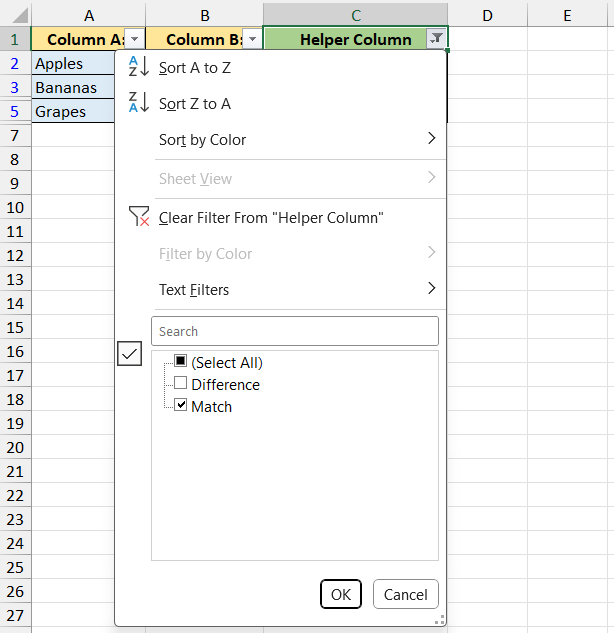Select the column E header
This screenshot has height=633, width=614.
tap(567, 15)
